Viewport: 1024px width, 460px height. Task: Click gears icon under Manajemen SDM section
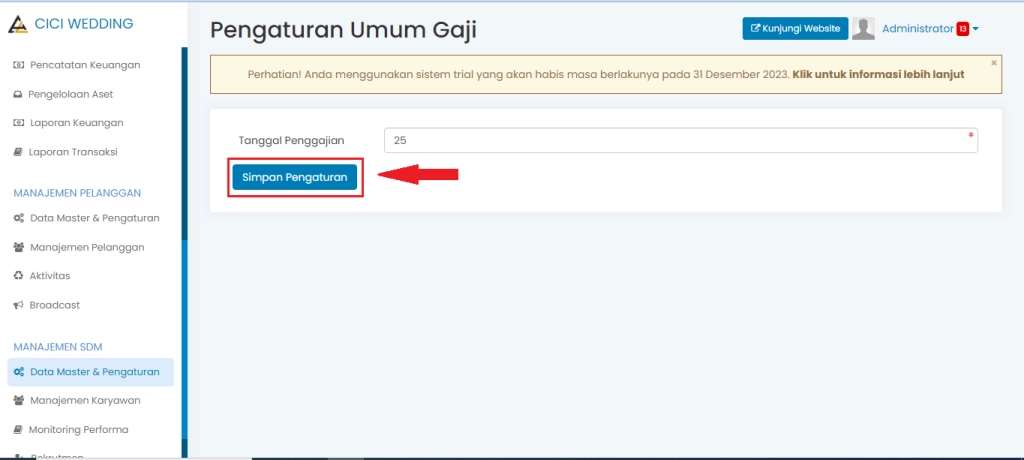tap(19, 372)
